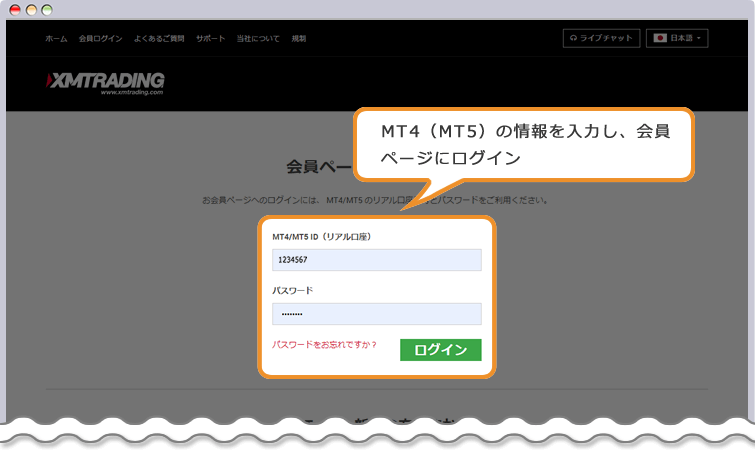
Task: Click the yellow minimize window button
Action: [x=31, y=10]
